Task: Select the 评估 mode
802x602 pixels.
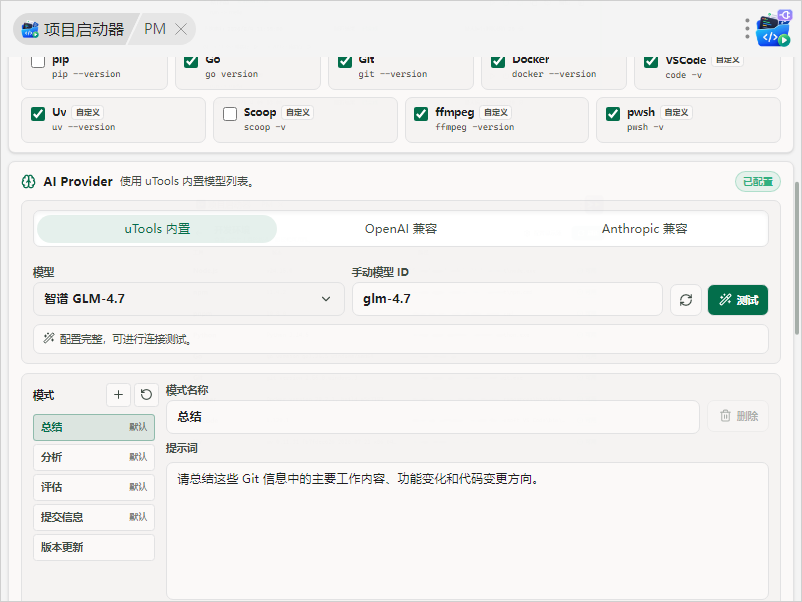Action: [94, 487]
